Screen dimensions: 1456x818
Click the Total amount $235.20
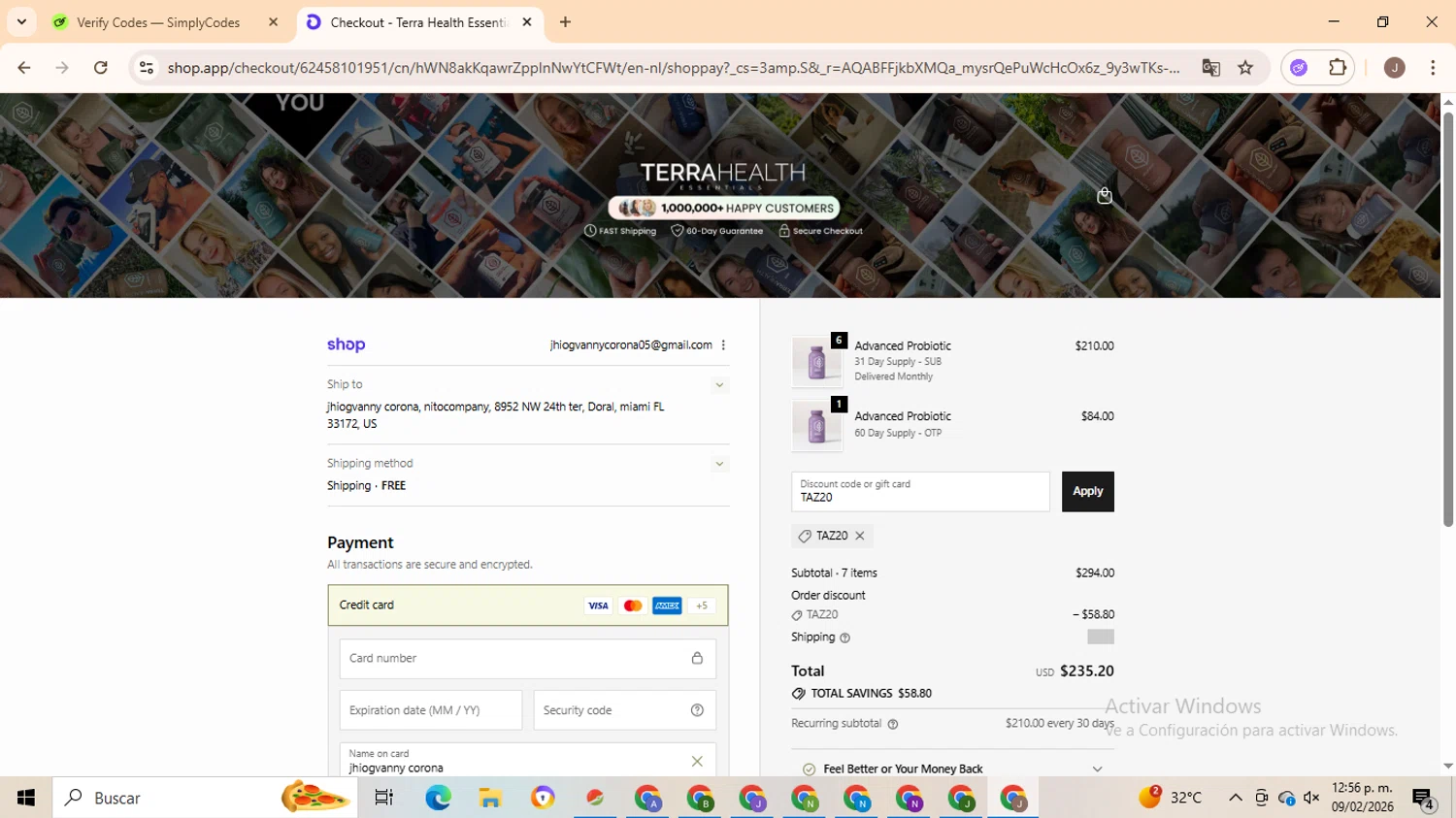(x=1086, y=671)
